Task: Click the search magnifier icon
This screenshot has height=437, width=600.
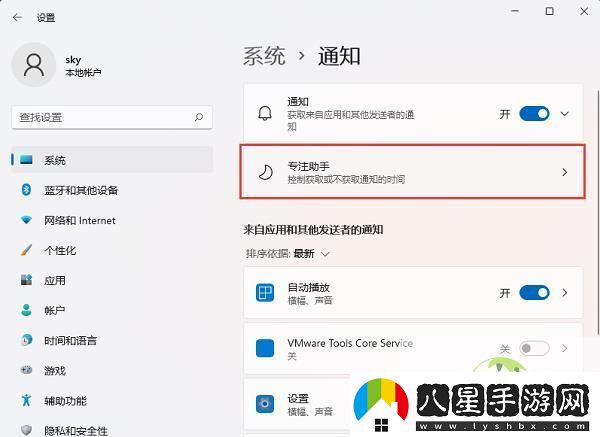Action: point(199,117)
